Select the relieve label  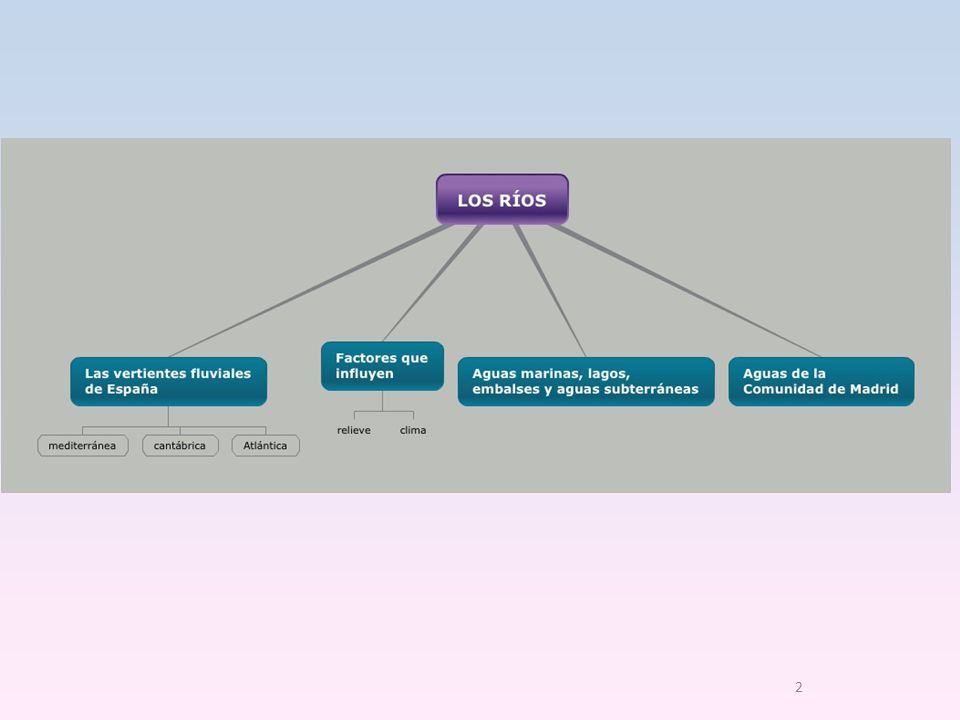(354, 430)
